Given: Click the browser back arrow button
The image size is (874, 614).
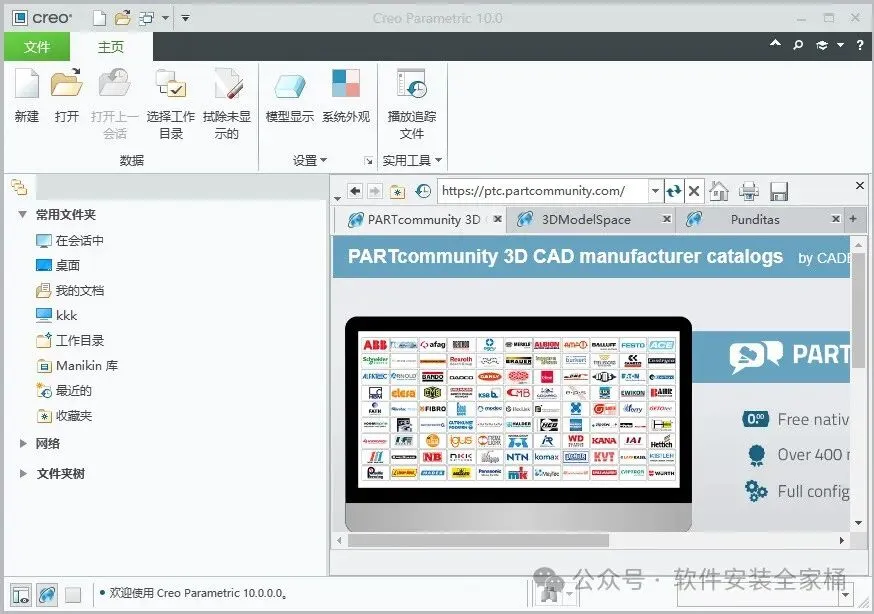Looking at the screenshot, I should tap(355, 191).
